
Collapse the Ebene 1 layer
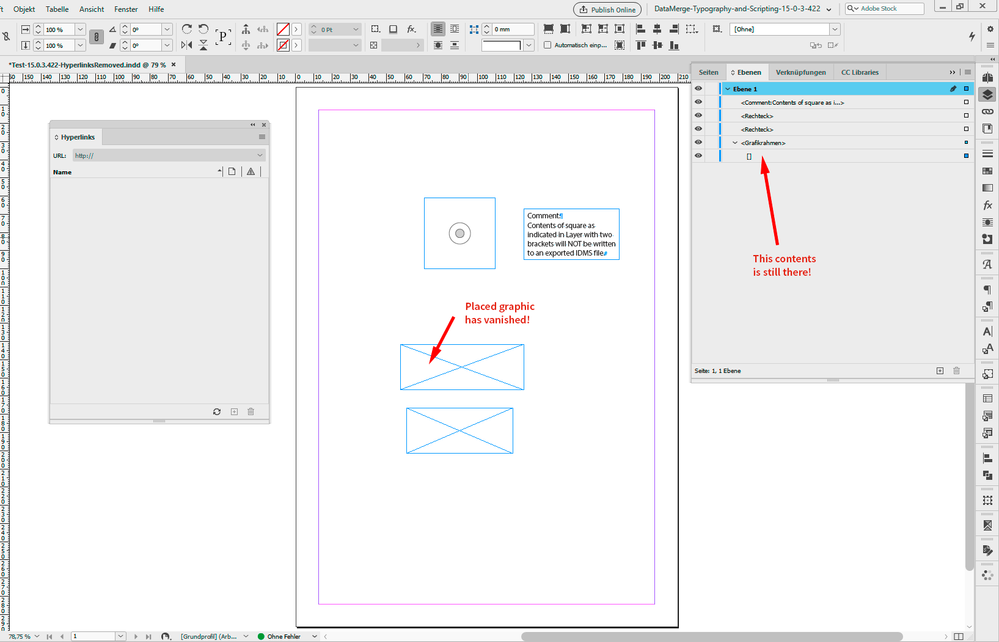pos(728,89)
